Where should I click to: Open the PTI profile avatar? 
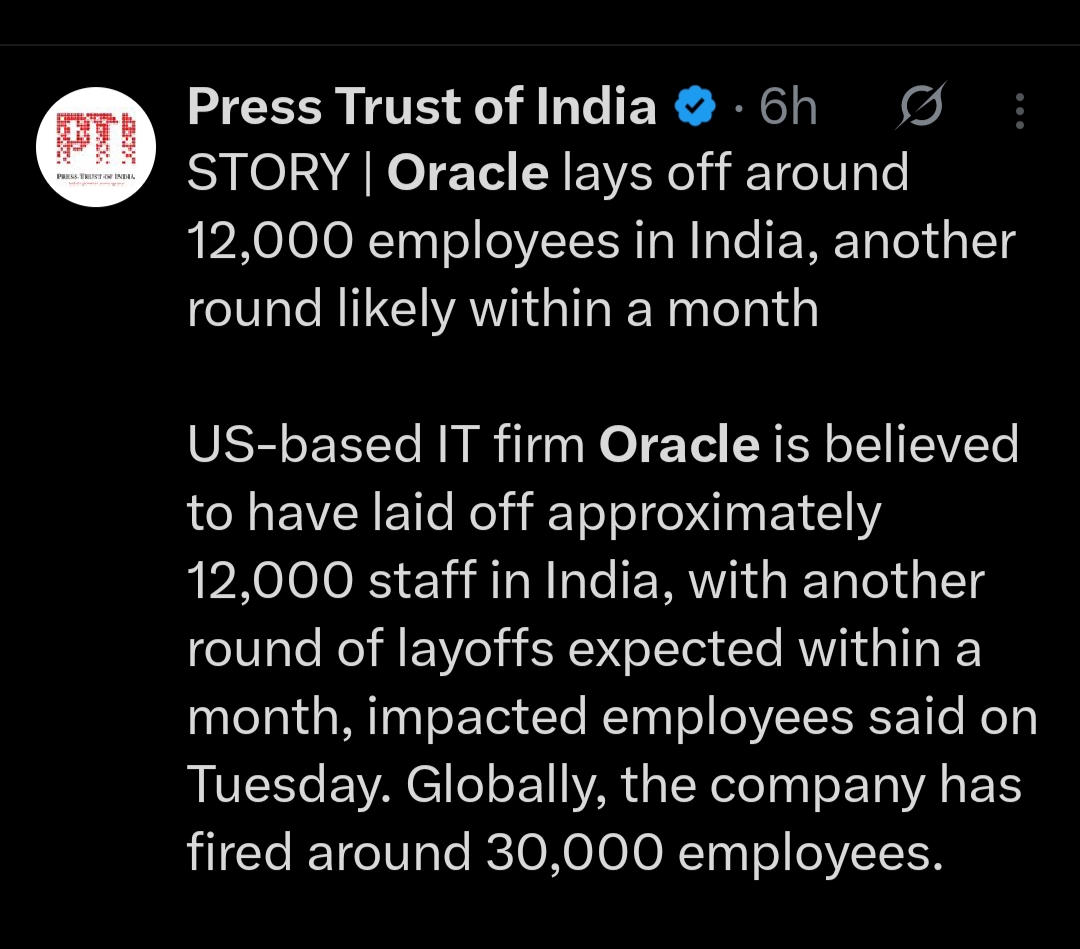pos(96,147)
